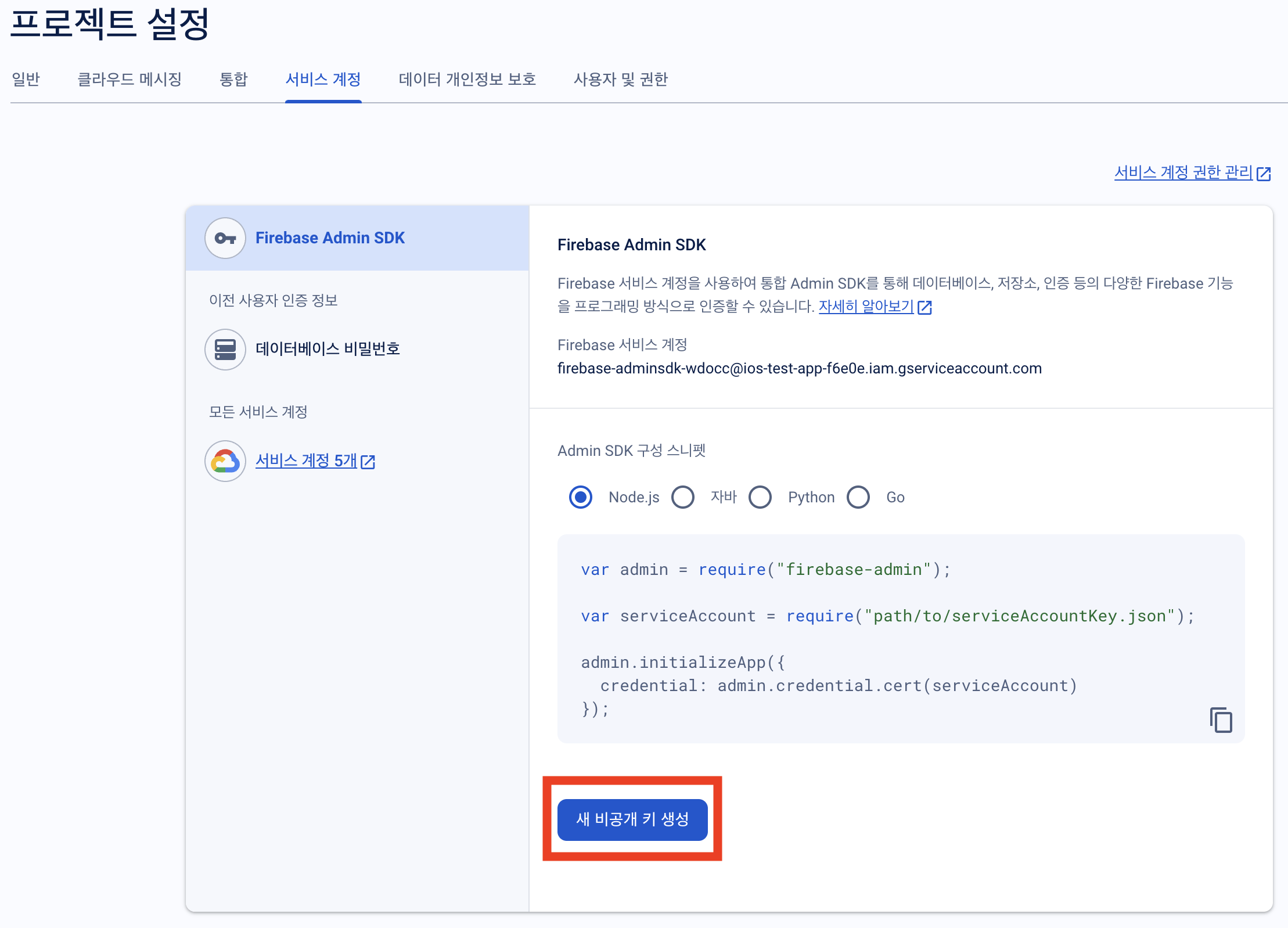
Task: Select the 자바 radio button
Action: pos(683,497)
